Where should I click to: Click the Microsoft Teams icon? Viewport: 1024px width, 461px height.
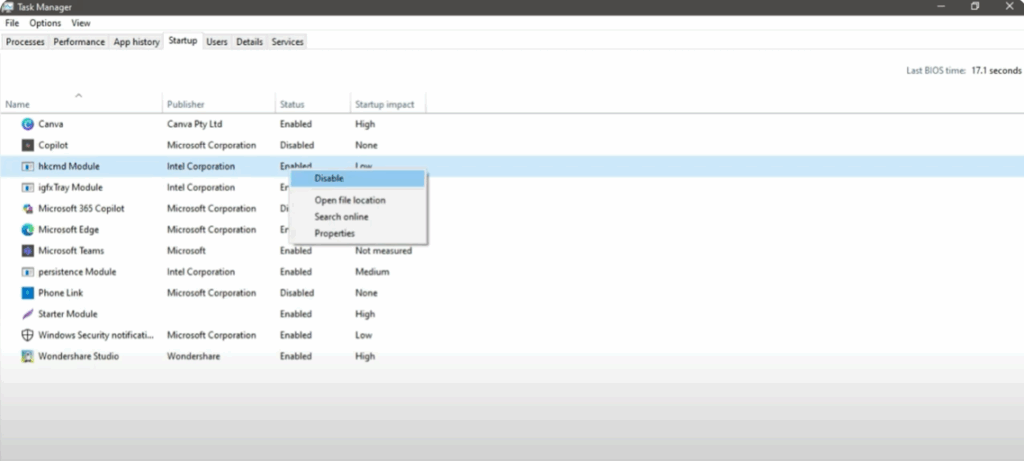[x=27, y=251]
